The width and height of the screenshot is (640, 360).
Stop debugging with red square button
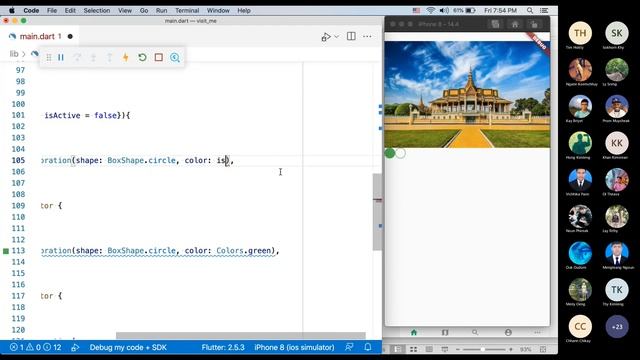(159, 58)
